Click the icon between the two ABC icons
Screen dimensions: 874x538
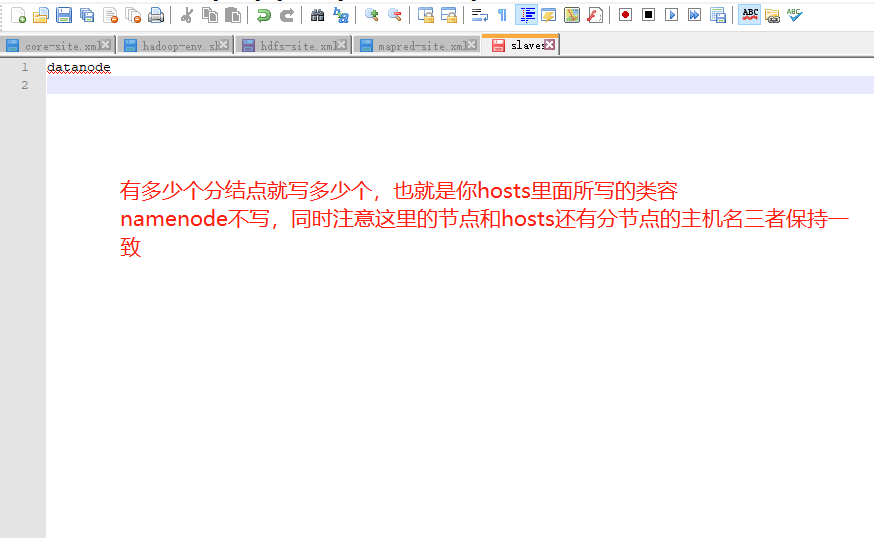(772, 16)
